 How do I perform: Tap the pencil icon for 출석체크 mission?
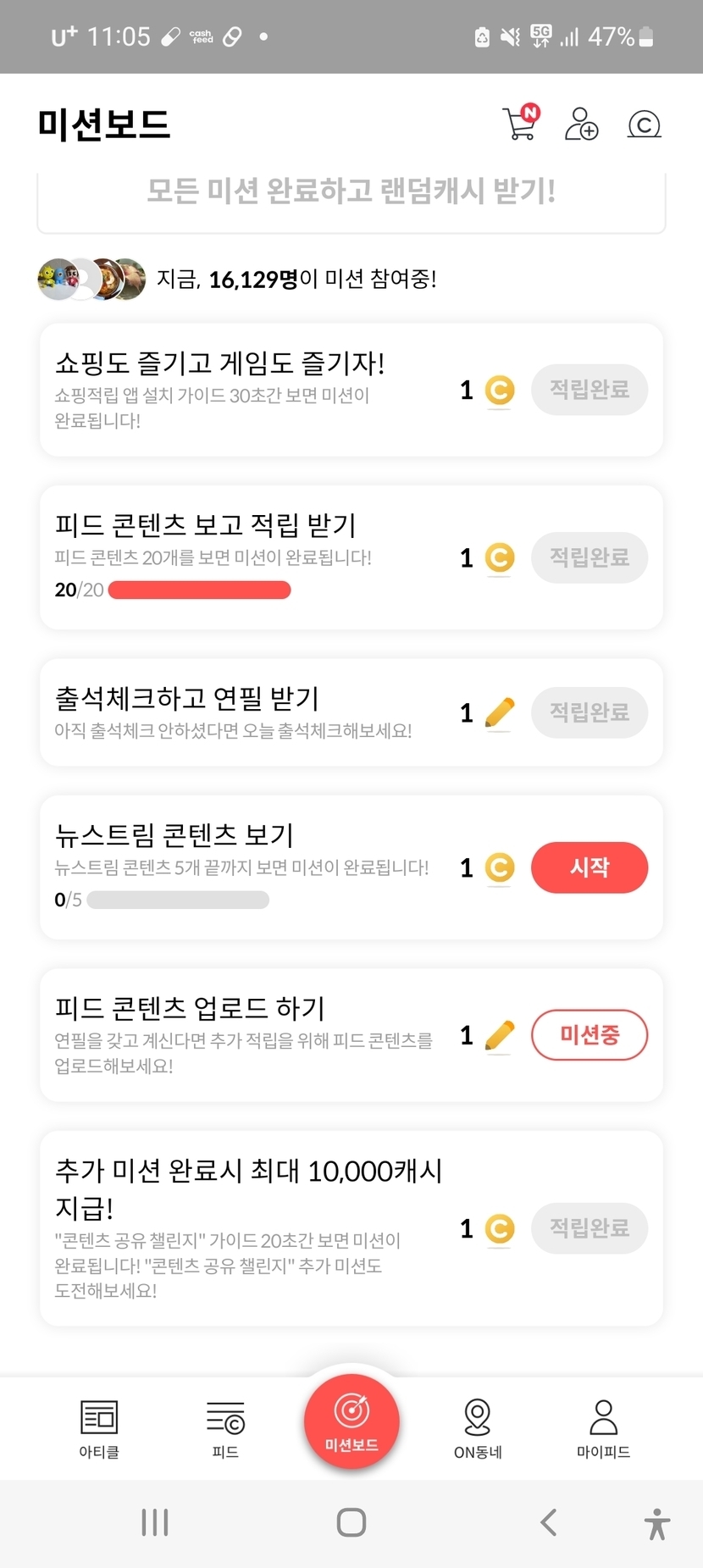coord(500,712)
